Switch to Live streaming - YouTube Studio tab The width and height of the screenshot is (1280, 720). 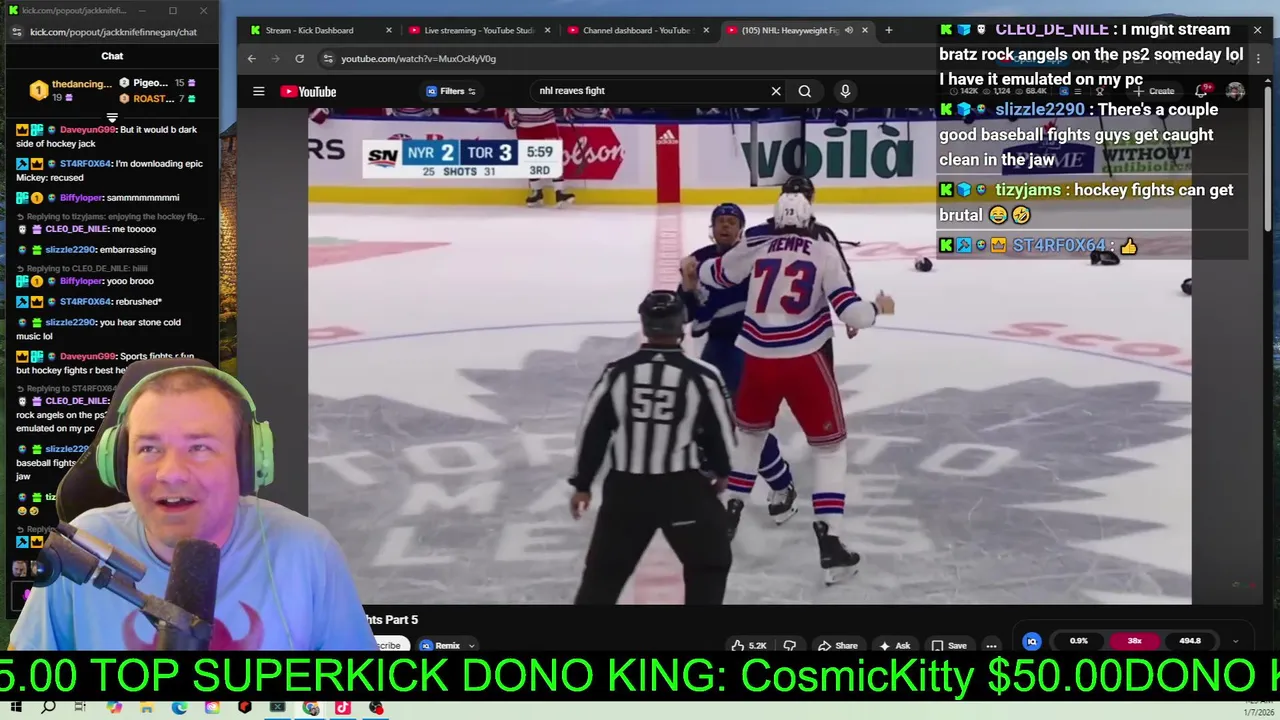point(470,30)
